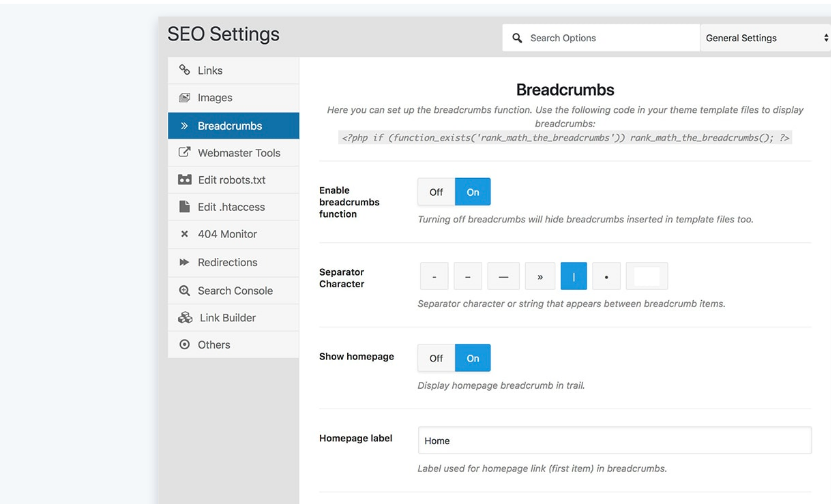Click the Images picture icon
The width and height of the screenshot is (831, 504).
point(184,98)
